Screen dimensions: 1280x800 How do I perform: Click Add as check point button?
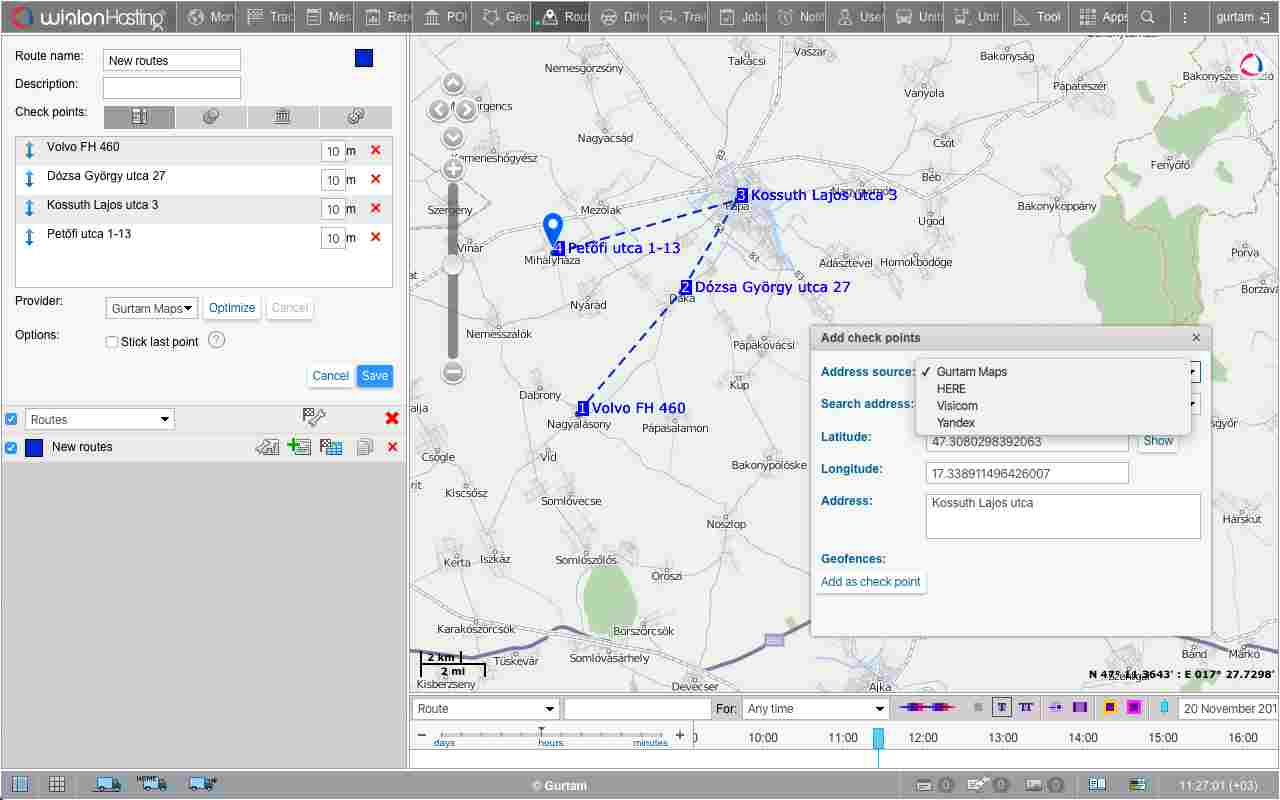coord(870,582)
